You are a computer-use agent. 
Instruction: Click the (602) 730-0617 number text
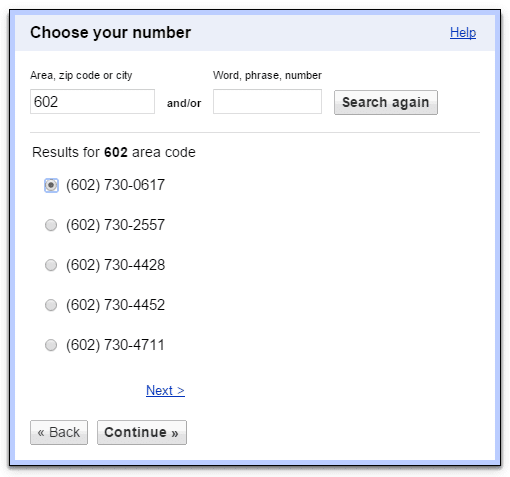pos(115,185)
